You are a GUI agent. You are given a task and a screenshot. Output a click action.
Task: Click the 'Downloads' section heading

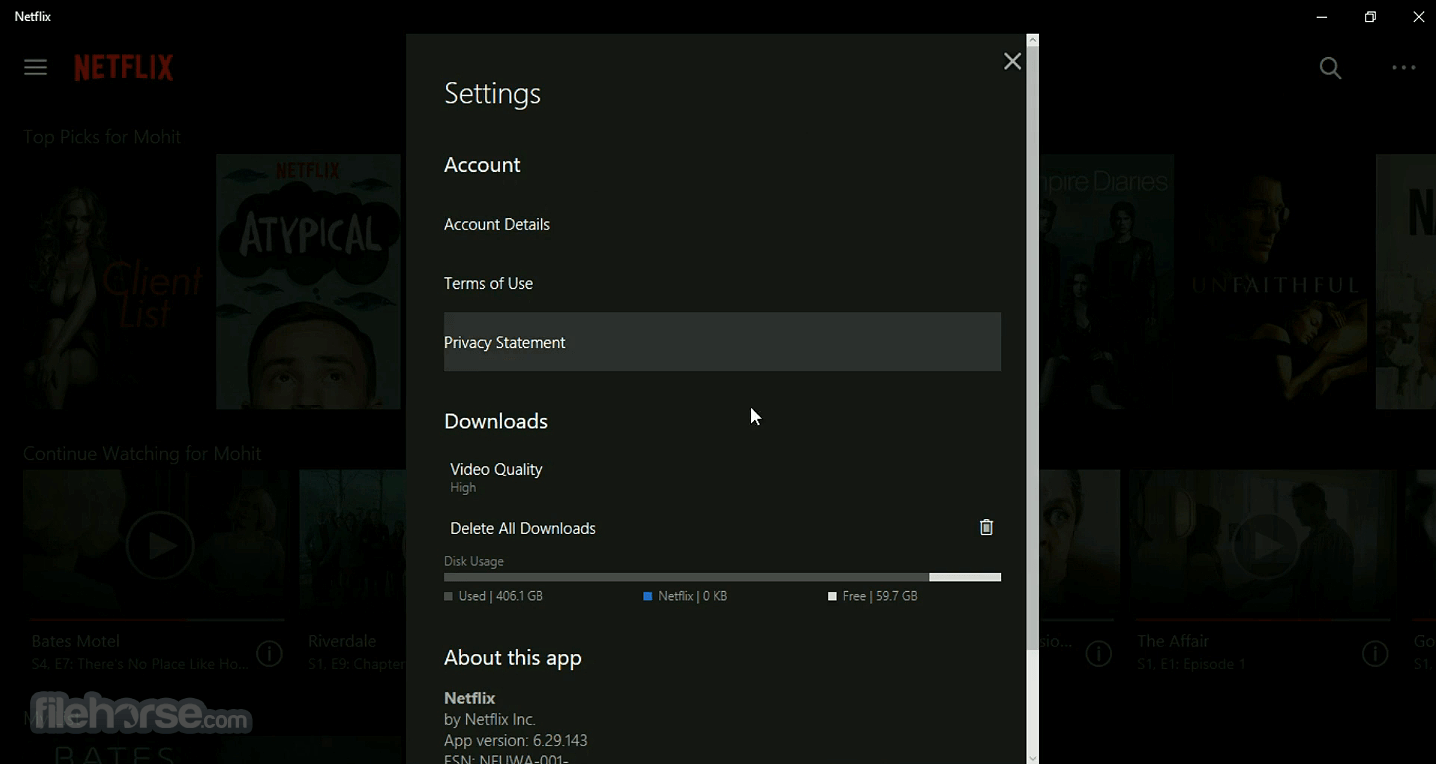point(496,422)
